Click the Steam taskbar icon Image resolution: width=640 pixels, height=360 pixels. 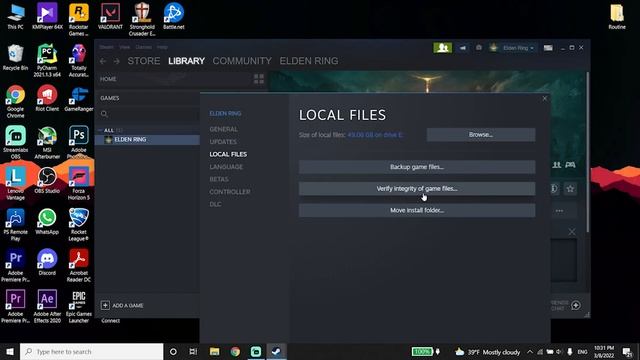tap(276, 351)
